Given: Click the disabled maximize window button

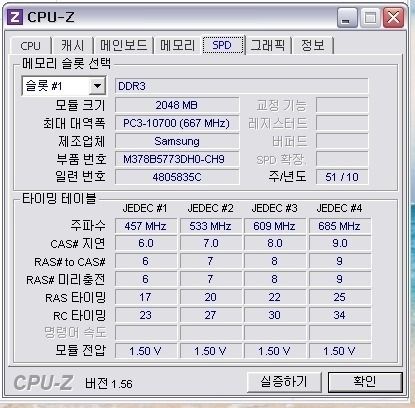Looking at the screenshot, I should point(370,18).
